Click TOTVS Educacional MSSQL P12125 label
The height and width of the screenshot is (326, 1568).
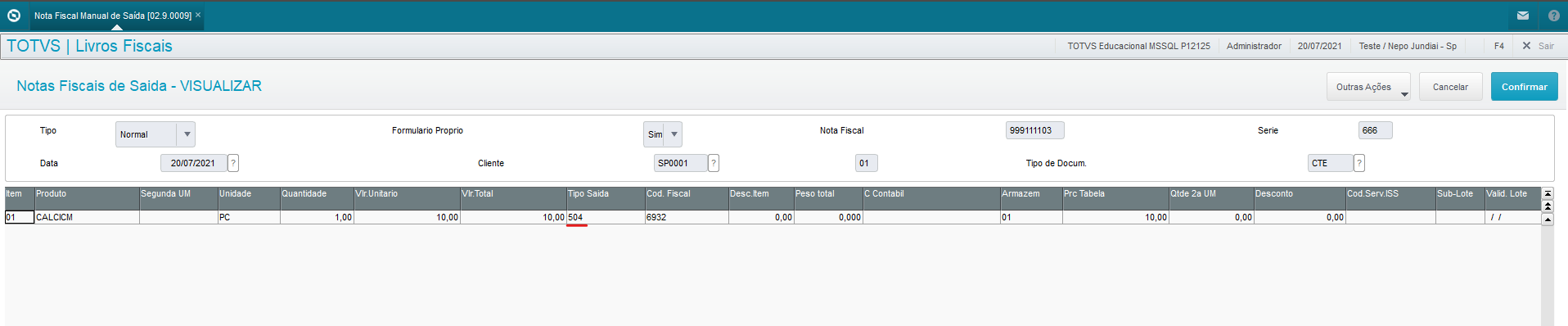[x=1138, y=46]
